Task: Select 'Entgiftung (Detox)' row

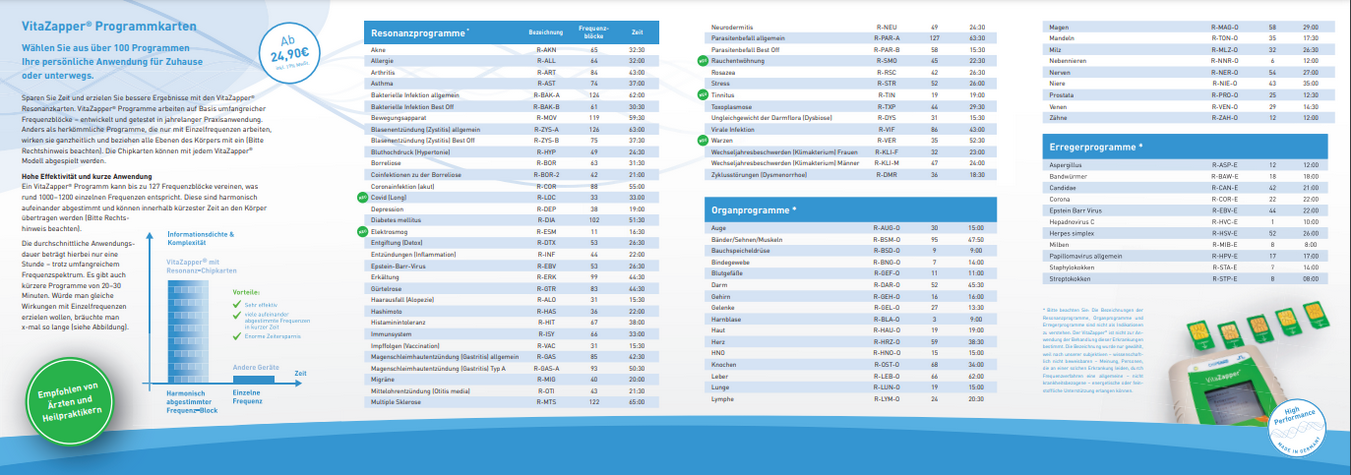Action: click(510, 242)
